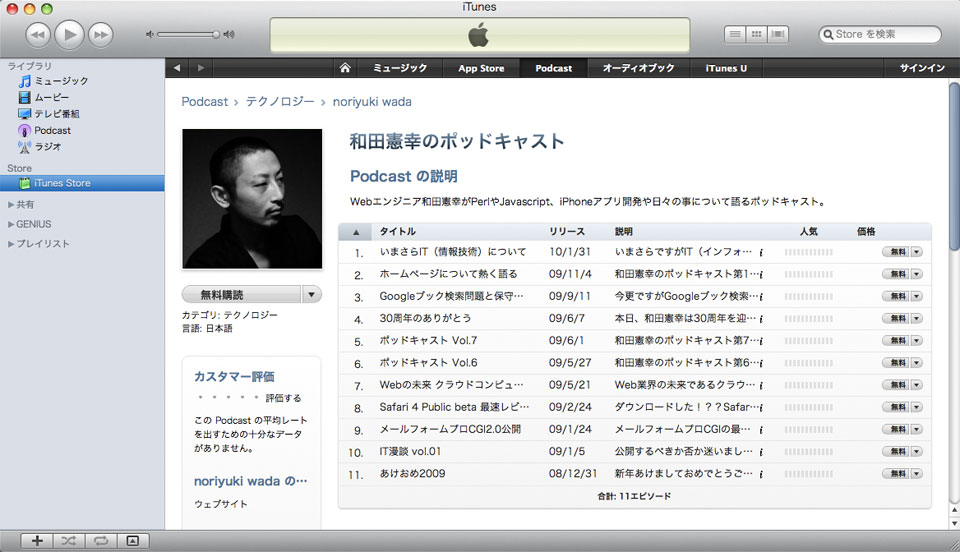Select iTunes Store in the sidebar
Image resolution: width=960 pixels, height=552 pixels.
tap(82, 183)
